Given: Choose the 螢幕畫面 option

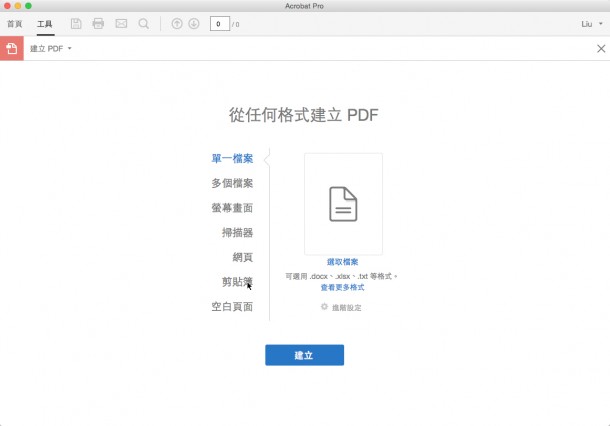Looking at the screenshot, I should tap(232, 208).
